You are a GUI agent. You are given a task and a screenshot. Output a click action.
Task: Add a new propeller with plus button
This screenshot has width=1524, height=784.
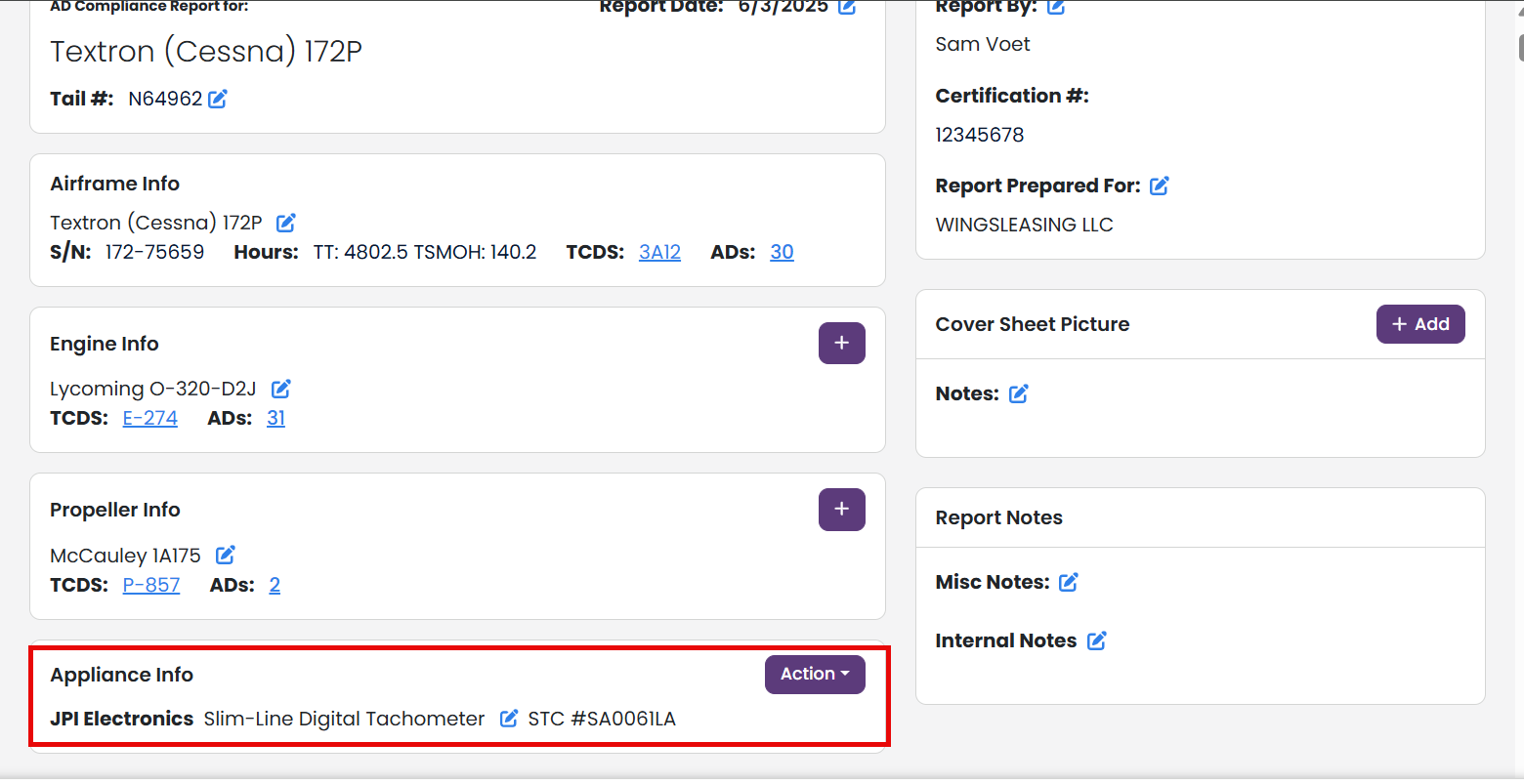point(842,509)
